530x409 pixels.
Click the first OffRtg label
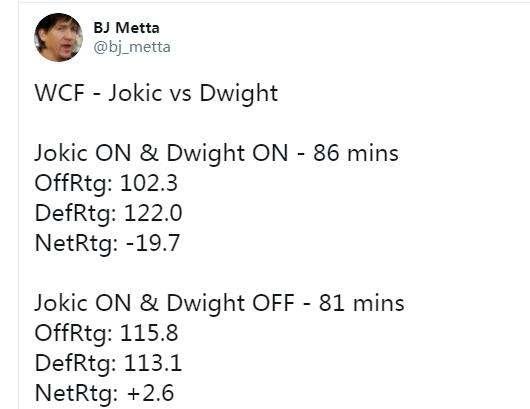point(74,184)
